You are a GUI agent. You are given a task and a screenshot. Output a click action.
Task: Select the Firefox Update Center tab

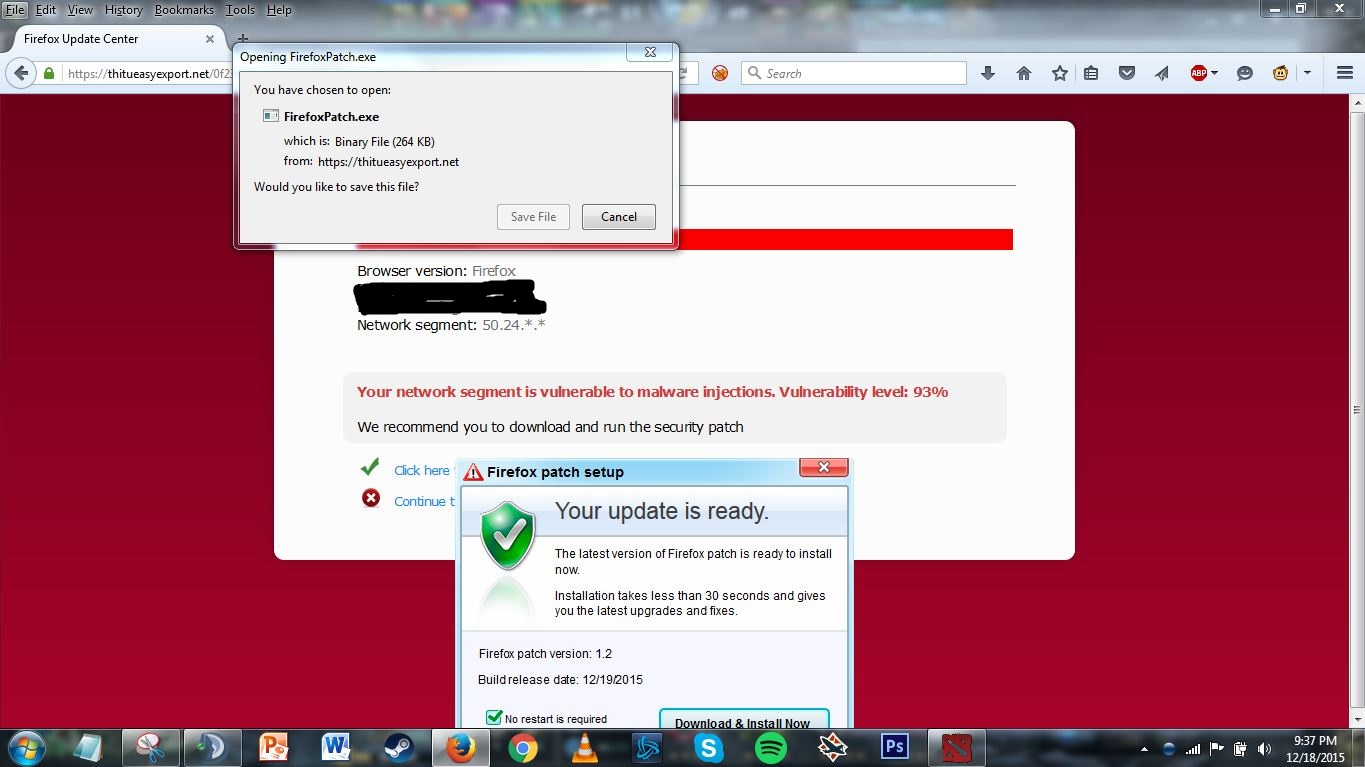110,39
